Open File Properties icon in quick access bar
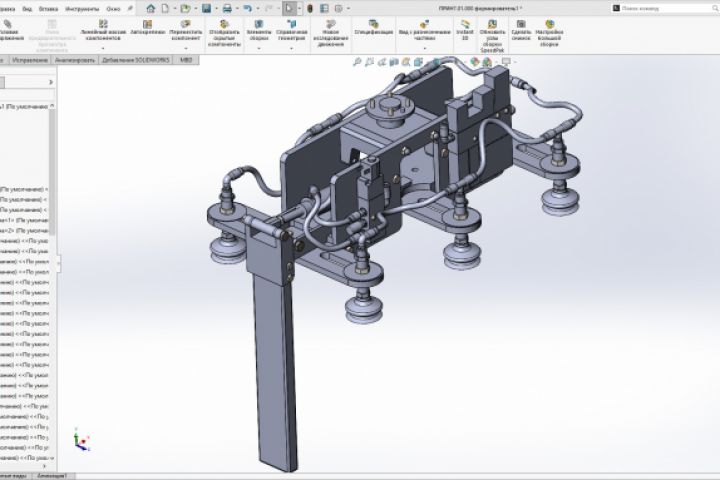 [324, 8]
